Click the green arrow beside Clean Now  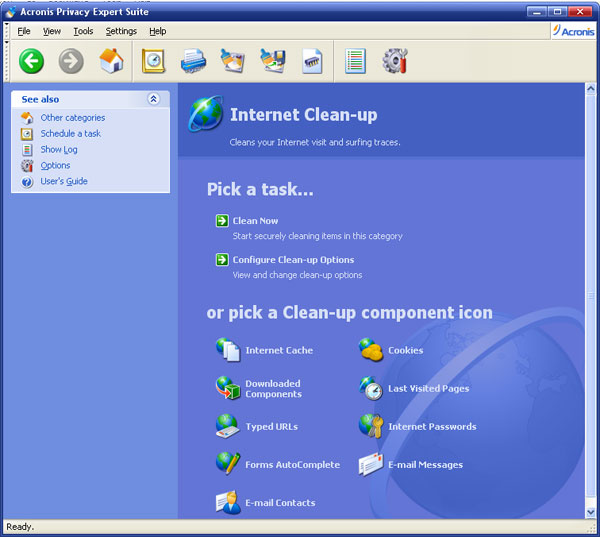click(x=222, y=221)
